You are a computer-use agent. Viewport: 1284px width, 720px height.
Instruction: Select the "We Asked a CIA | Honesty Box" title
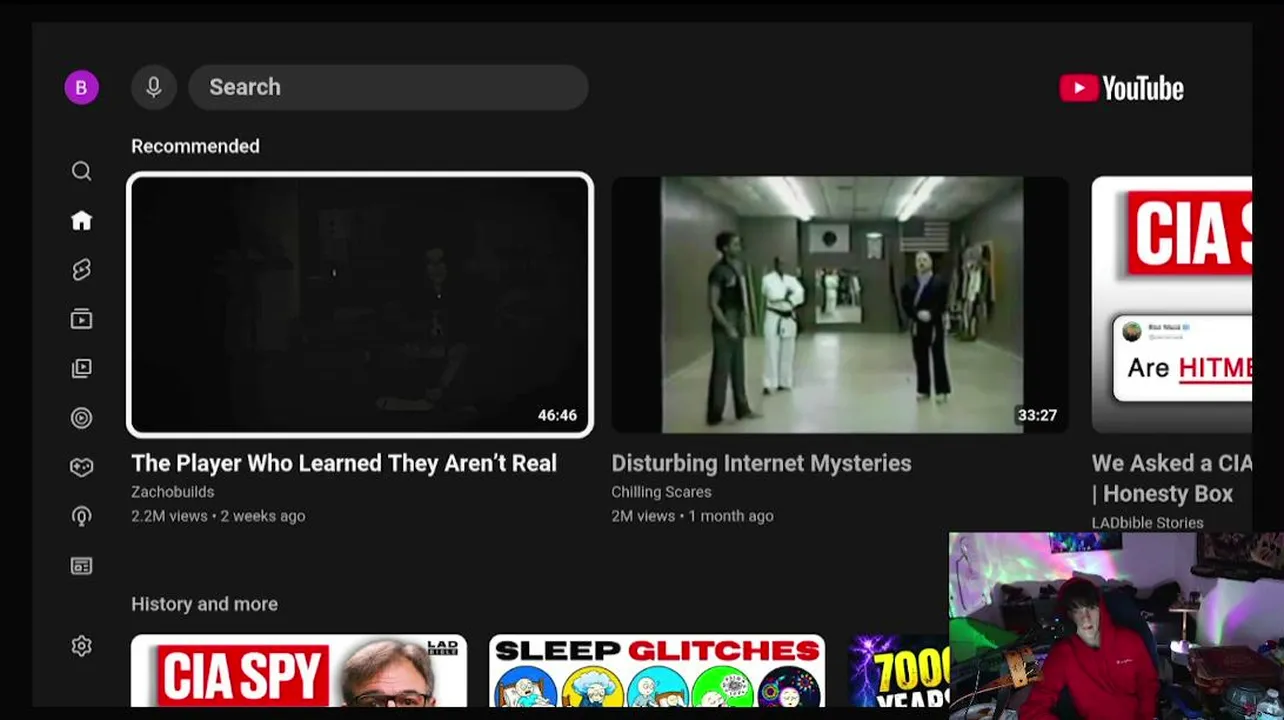click(x=1172, y=478)
